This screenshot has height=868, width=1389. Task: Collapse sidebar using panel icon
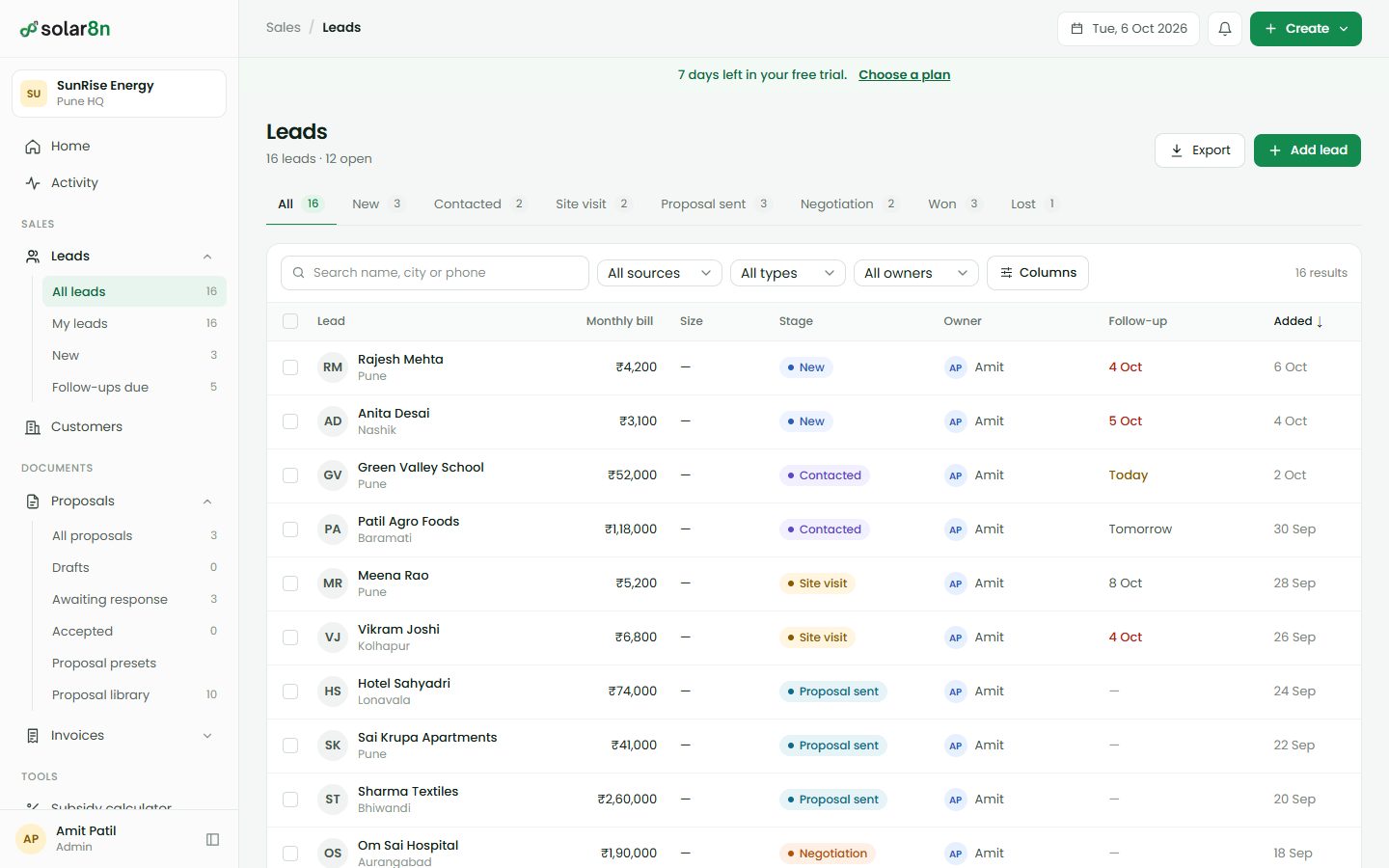click(213, 839)
